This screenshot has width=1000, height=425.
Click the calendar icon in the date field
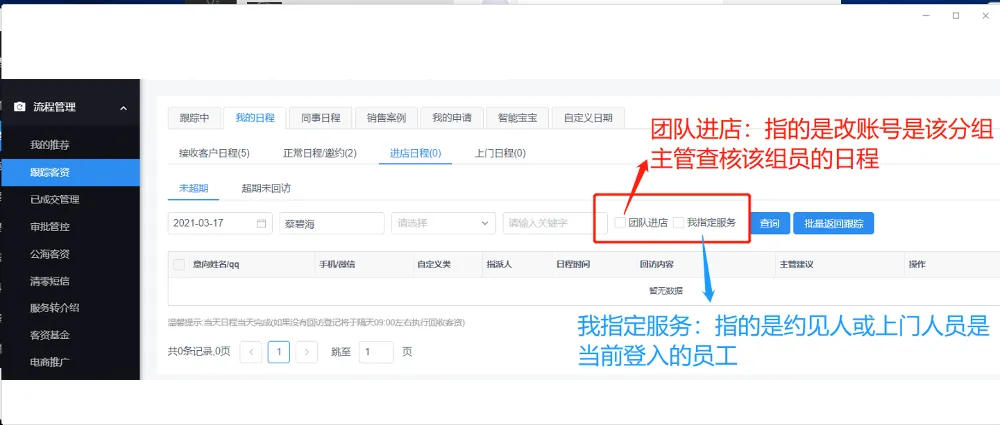[x=262, y=223]
